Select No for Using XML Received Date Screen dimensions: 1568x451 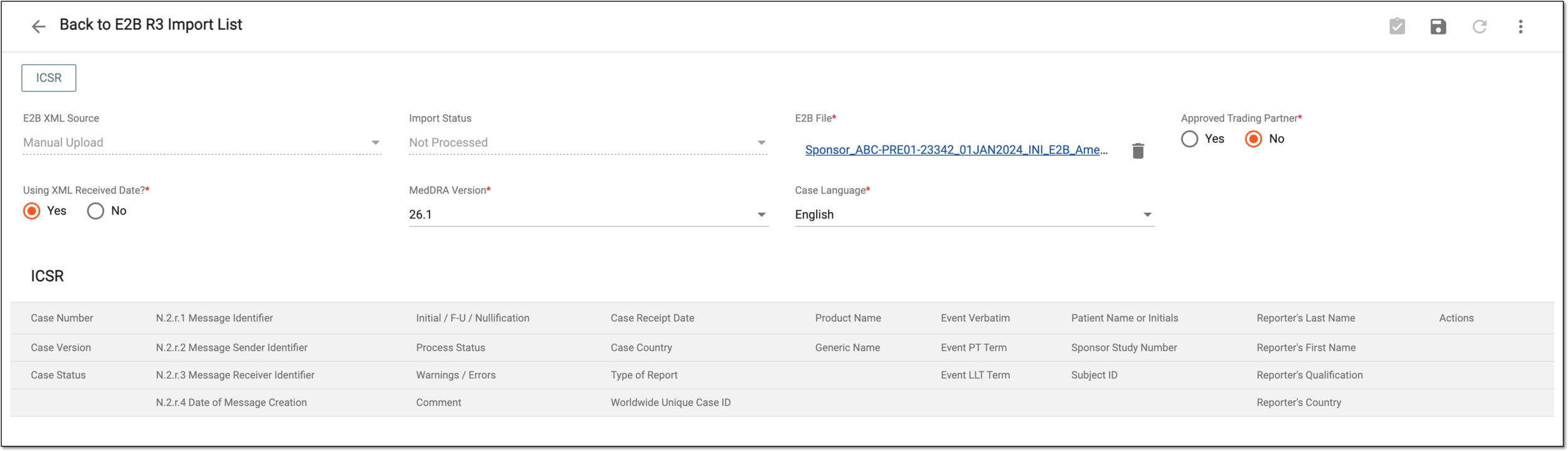click(x=95, y=211)
